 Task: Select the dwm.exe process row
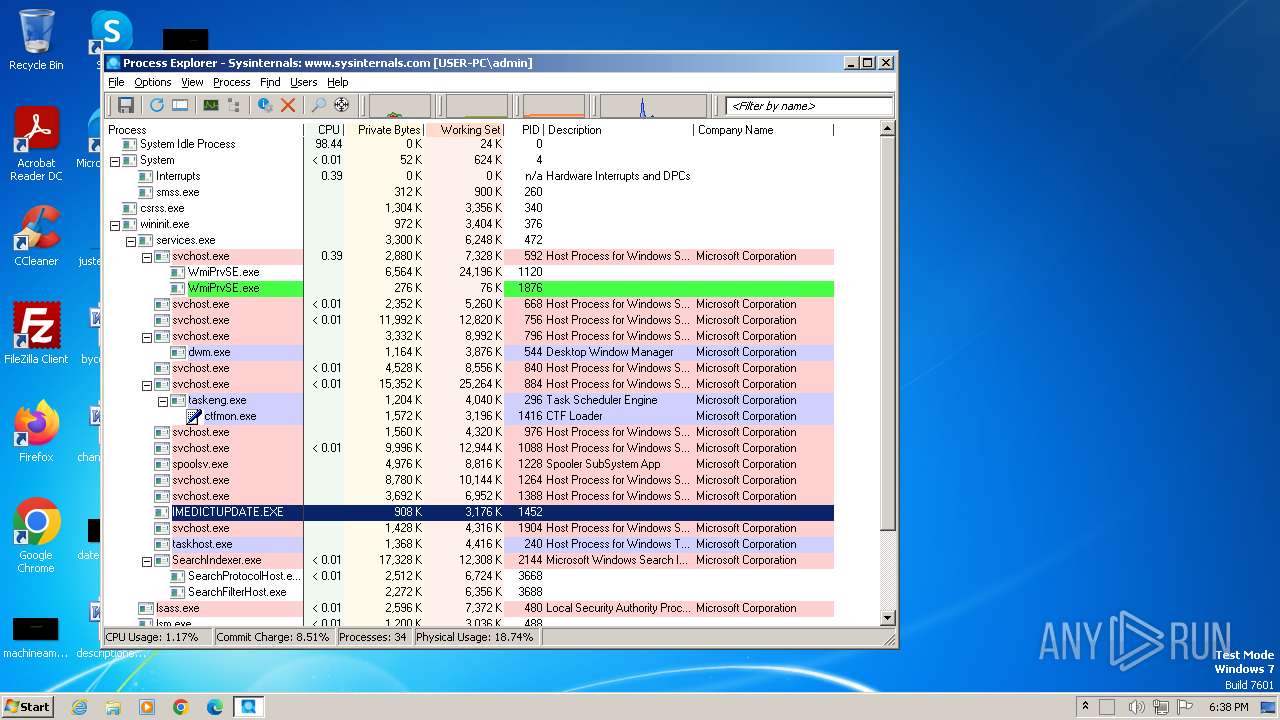(x=469, y=352)
